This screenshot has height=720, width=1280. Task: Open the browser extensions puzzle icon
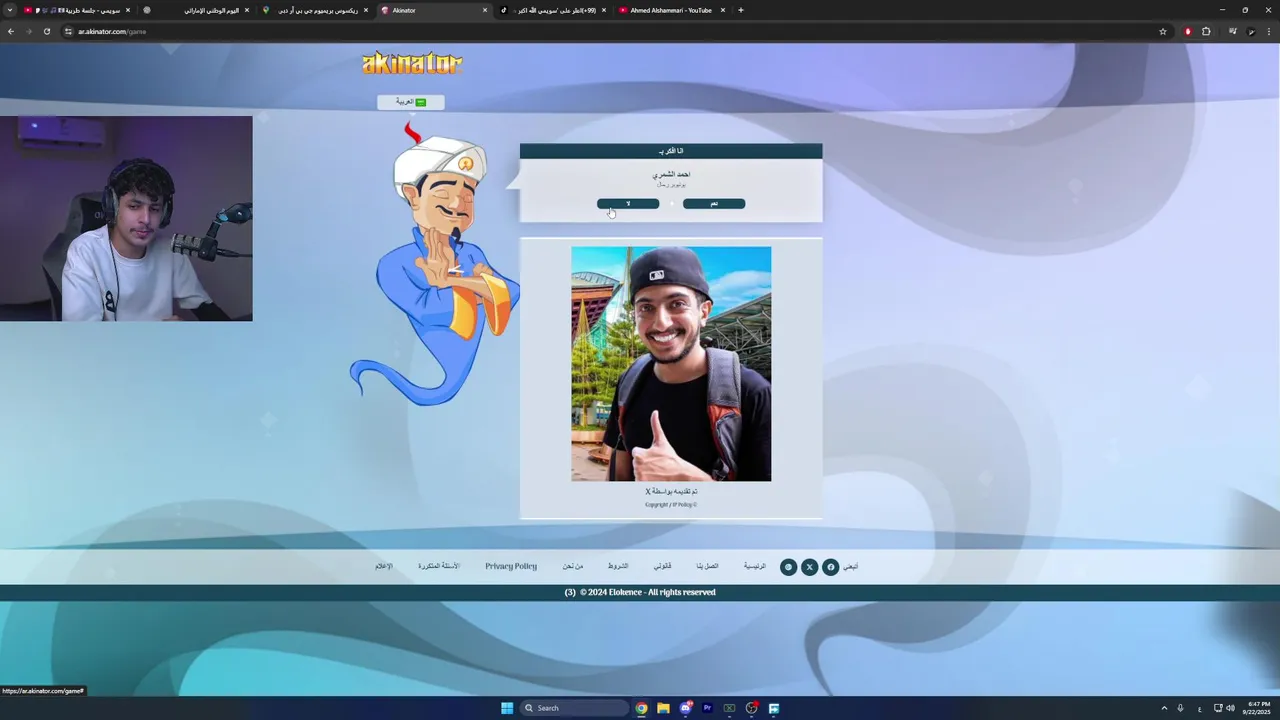click(x=1206, y=31)
